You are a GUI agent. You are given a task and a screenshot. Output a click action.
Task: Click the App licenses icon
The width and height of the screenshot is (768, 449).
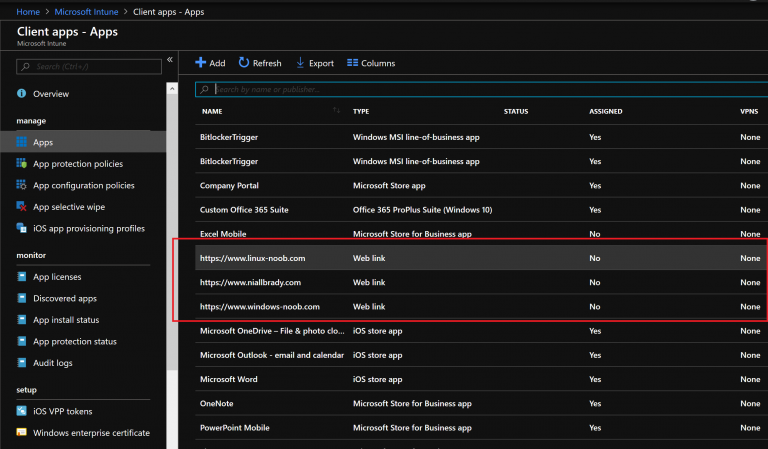pyautogui.click(x=21, y=277)
